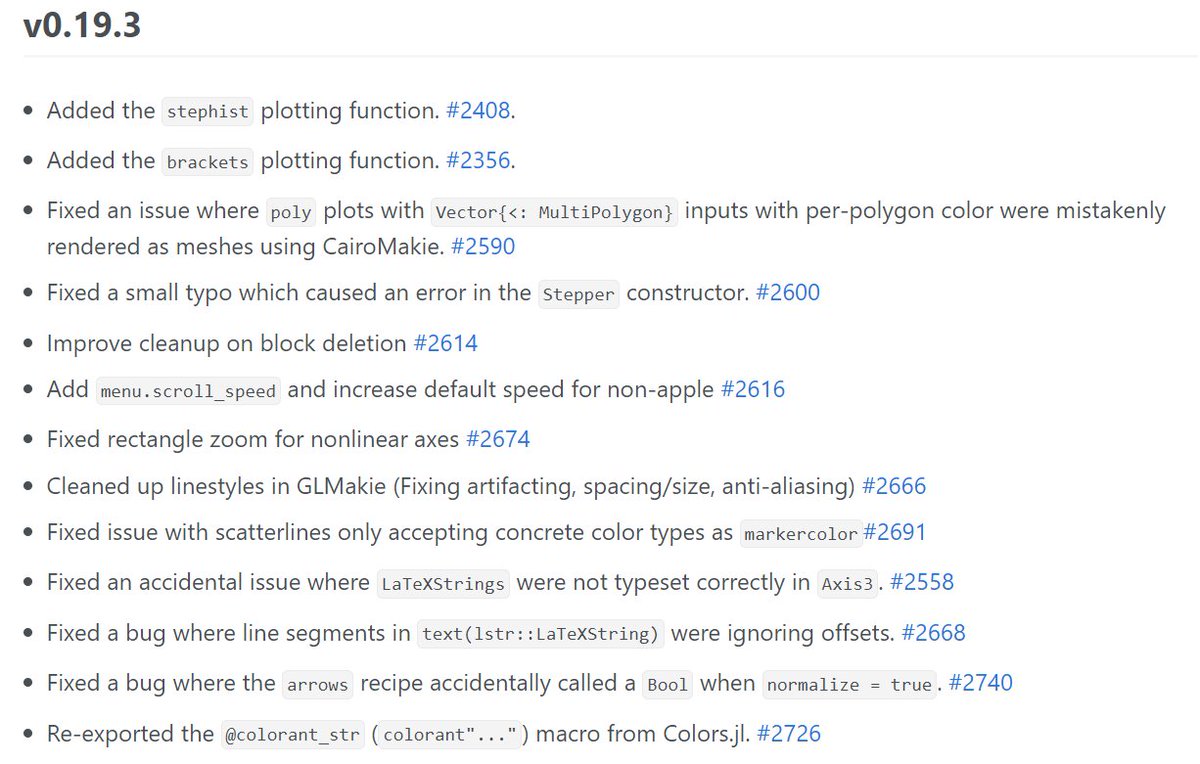Visit the GLMakie linestyles link #2666

coord(894,486)
